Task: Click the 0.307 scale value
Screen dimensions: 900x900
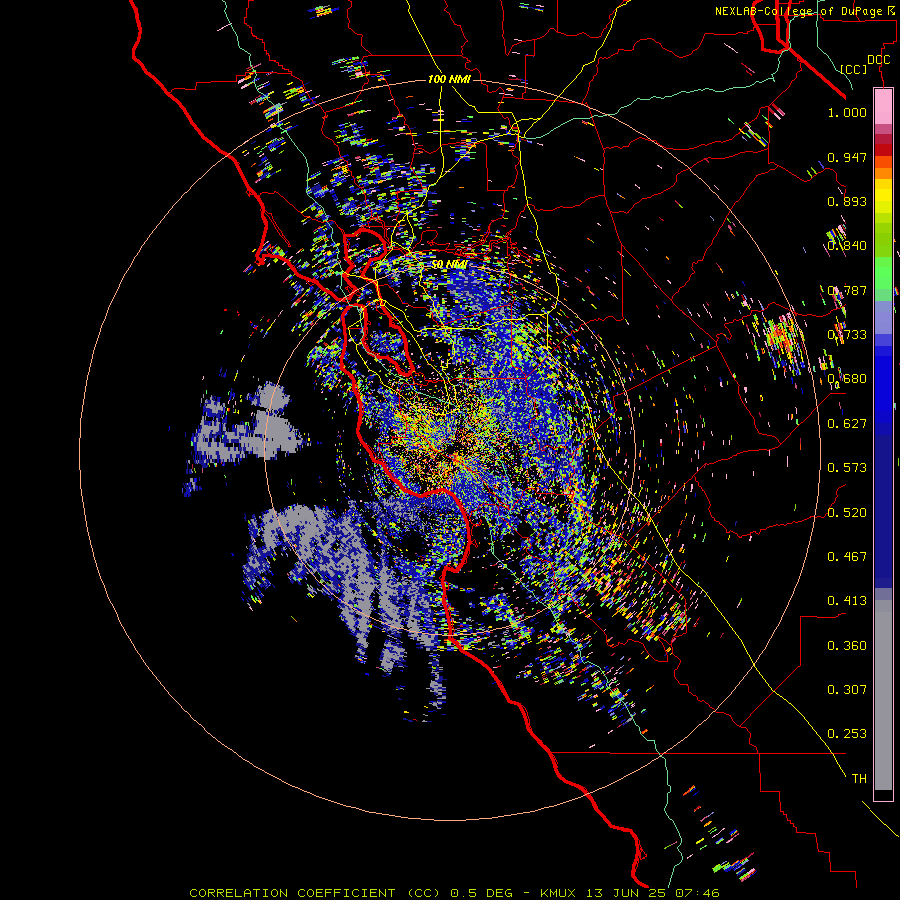Action: tap(847, 690)
